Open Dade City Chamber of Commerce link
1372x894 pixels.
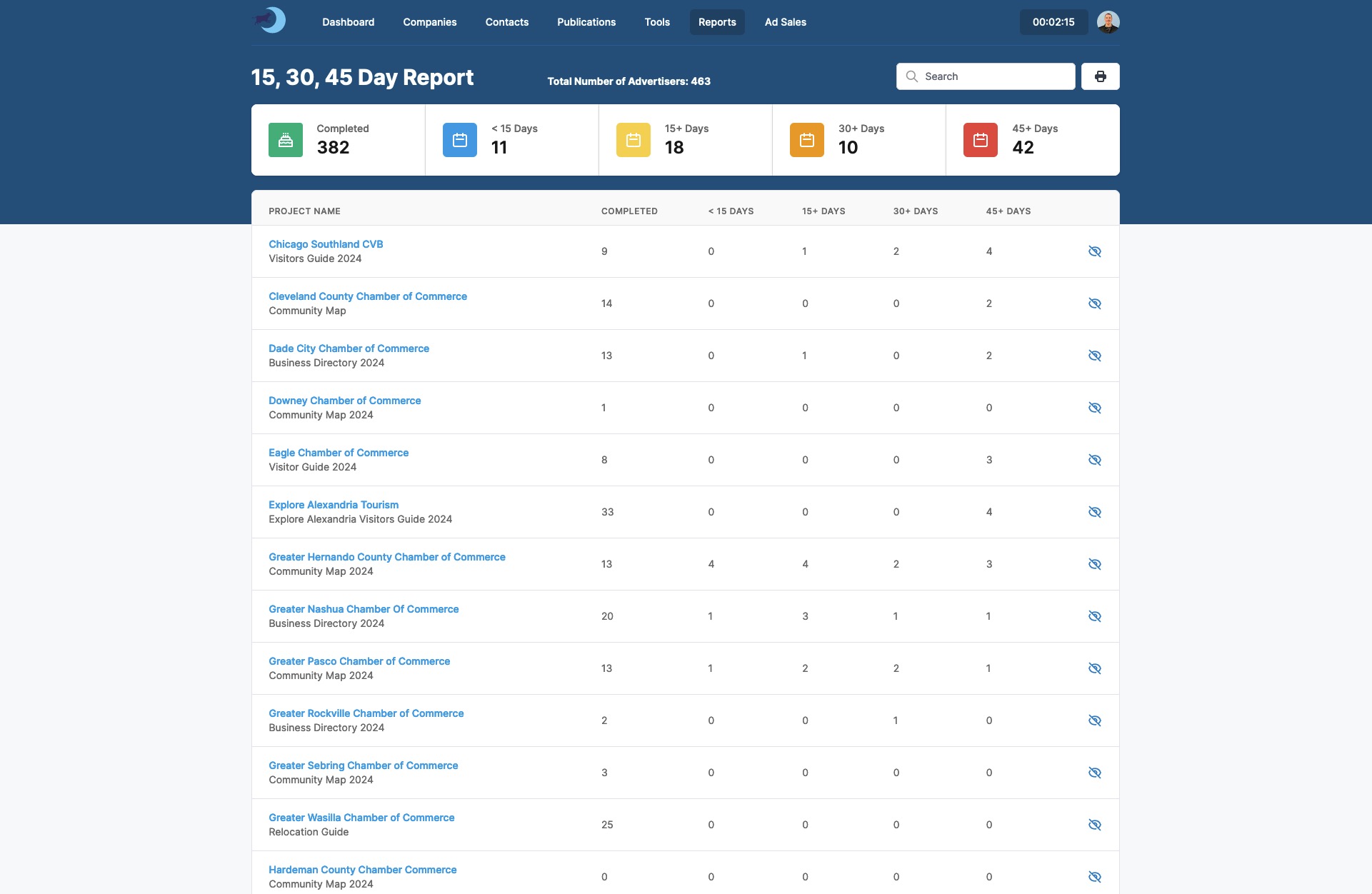(349, 348)
